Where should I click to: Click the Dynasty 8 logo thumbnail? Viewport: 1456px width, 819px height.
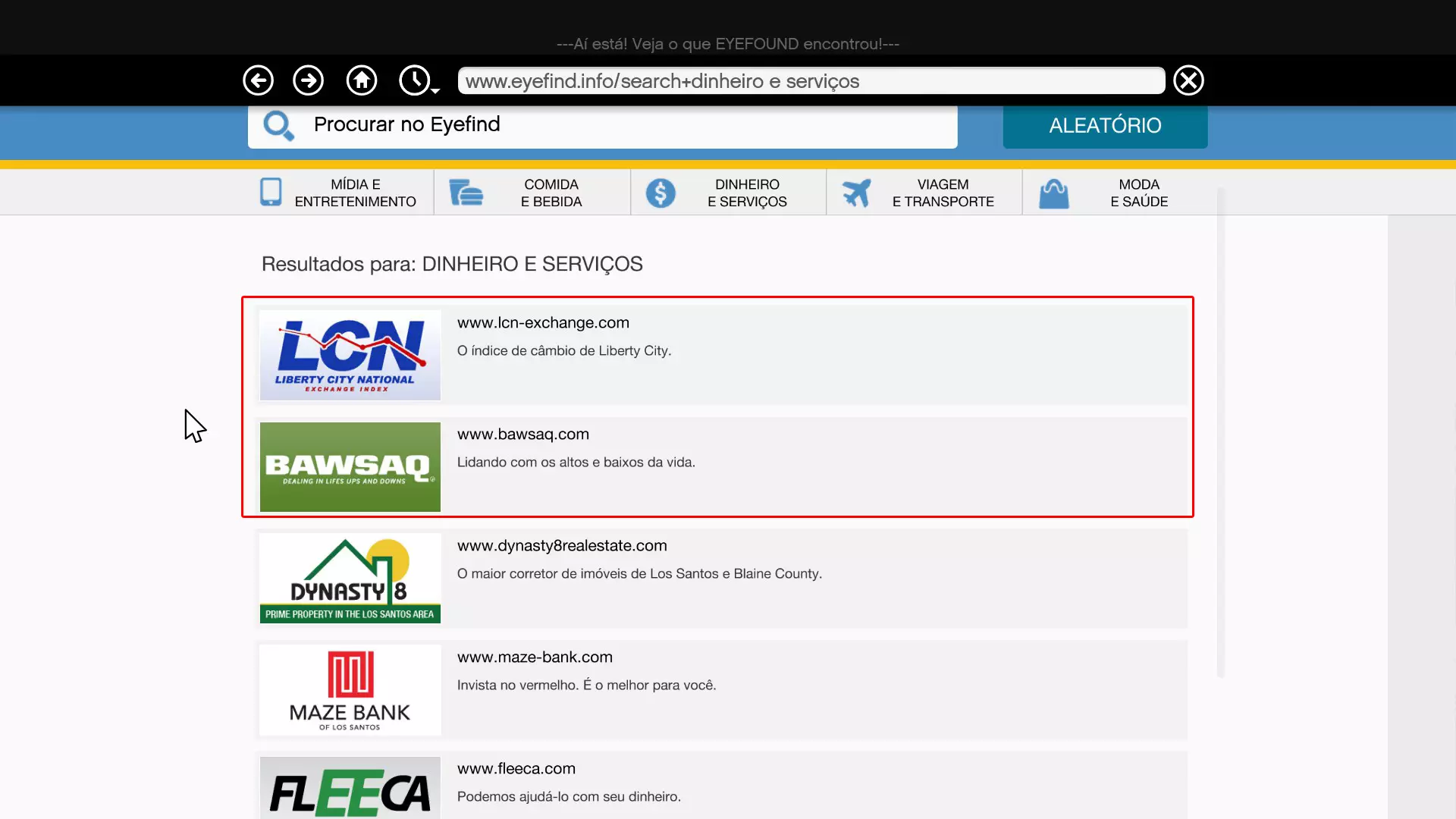tap(350, 578)
